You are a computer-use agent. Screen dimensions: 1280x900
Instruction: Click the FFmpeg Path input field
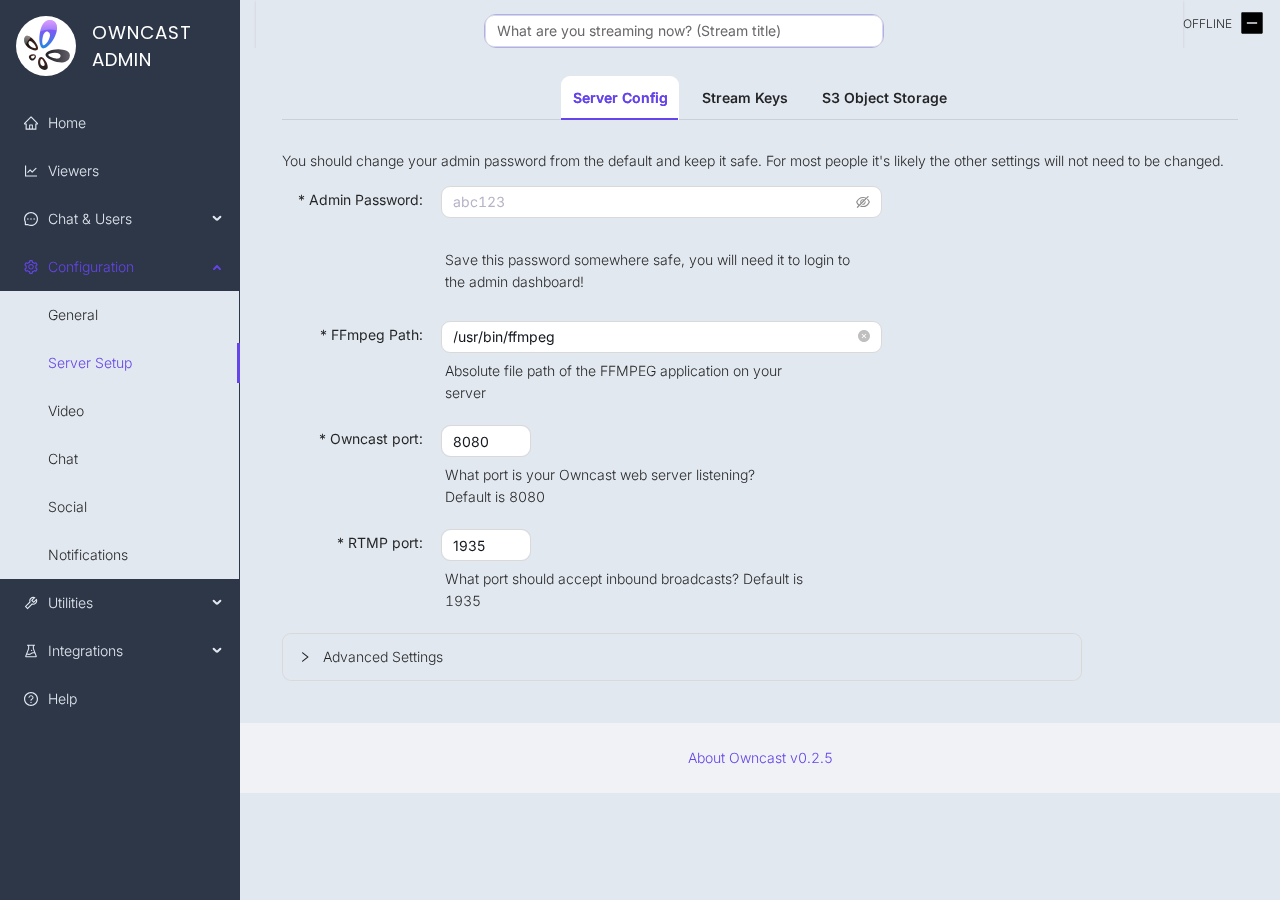tap(661, 337)
